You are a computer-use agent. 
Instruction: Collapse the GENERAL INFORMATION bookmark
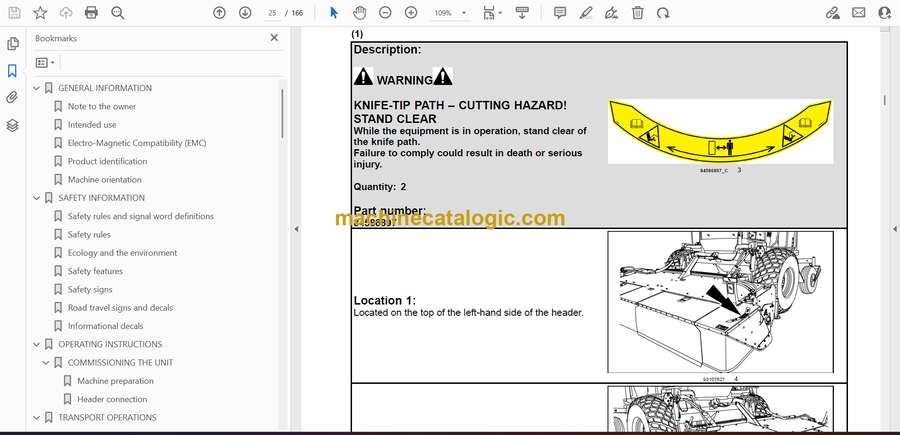pyautogui.click(x=37, y=88)
